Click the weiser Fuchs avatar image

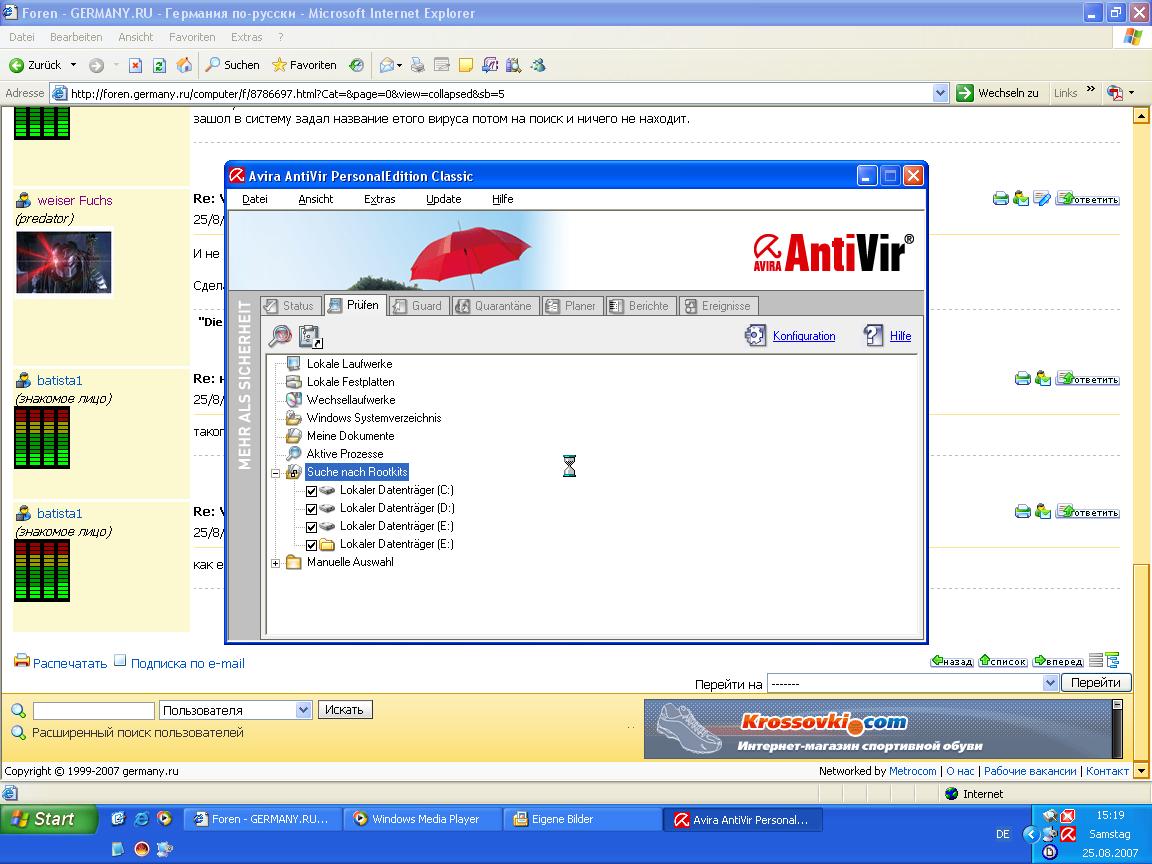[64, 262]
